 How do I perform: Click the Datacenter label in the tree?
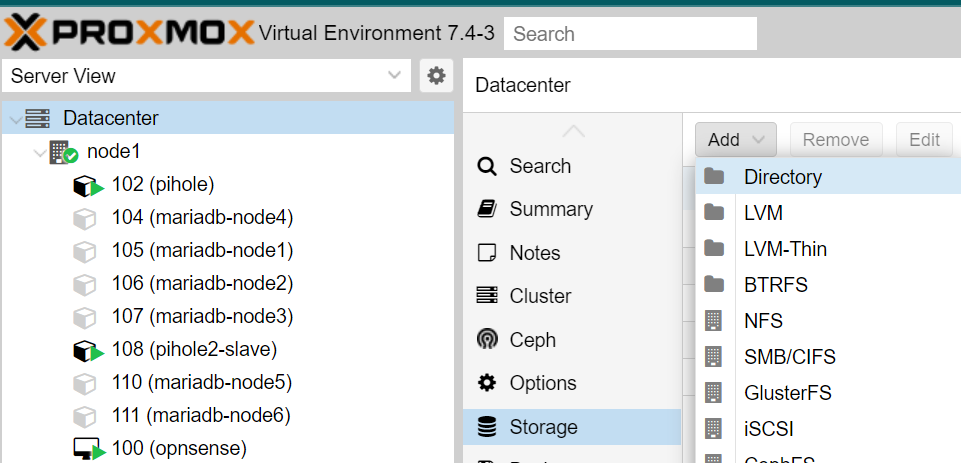(111, 118)
